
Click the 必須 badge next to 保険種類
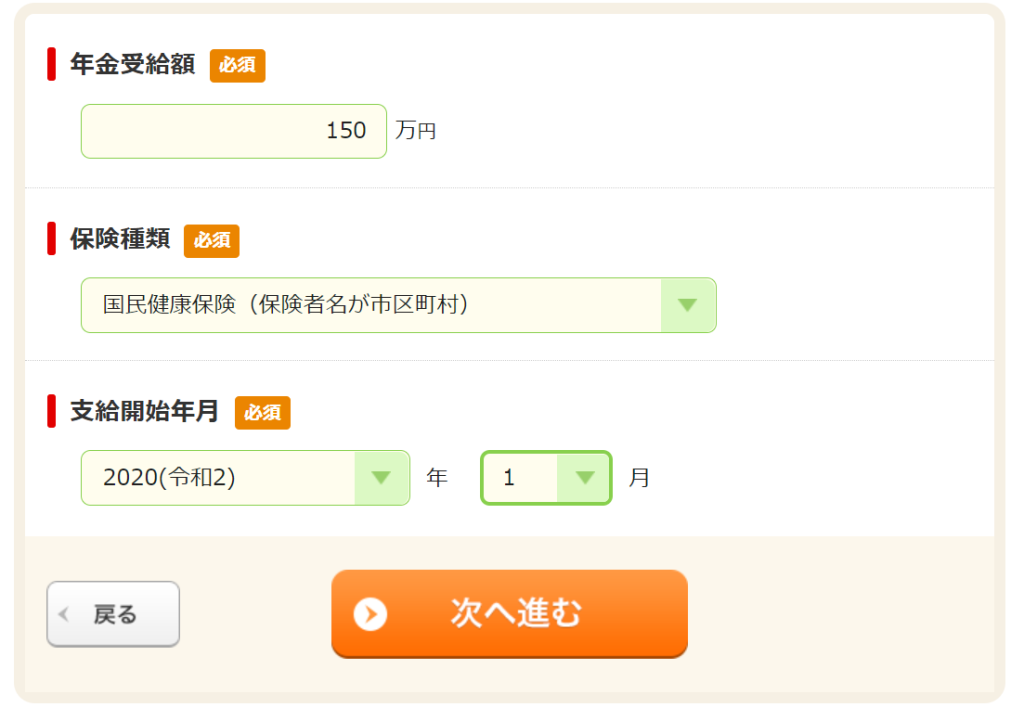point(212,241)
